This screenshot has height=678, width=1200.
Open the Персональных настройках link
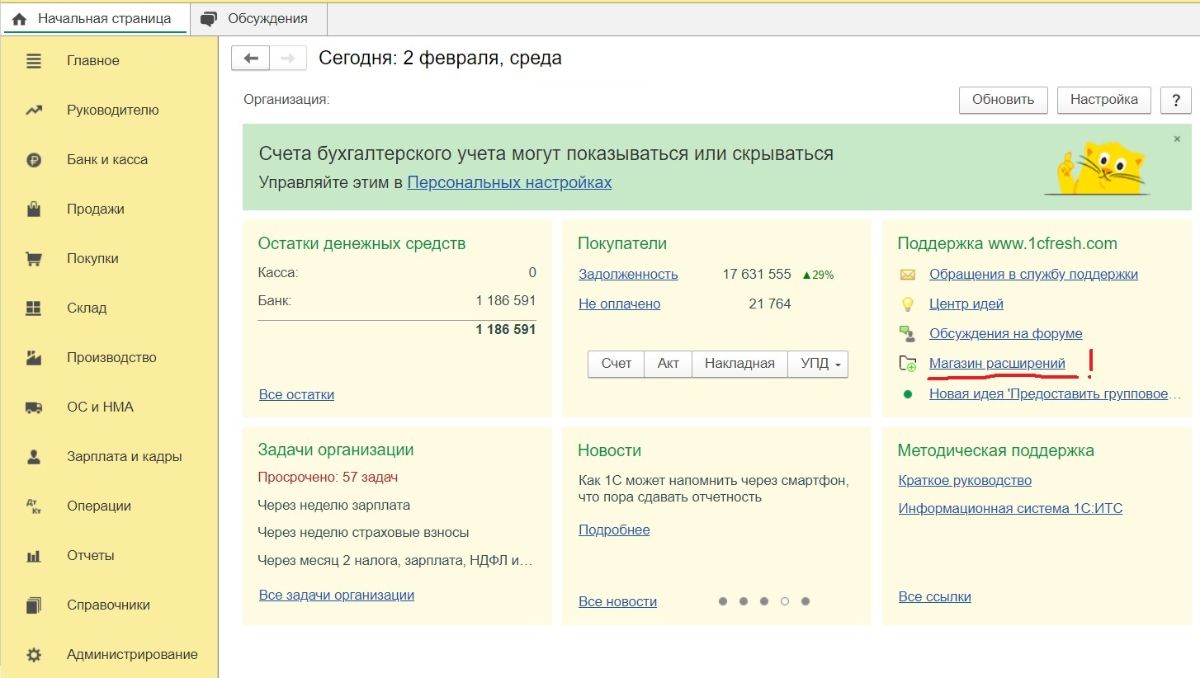[x=509, y=183]
